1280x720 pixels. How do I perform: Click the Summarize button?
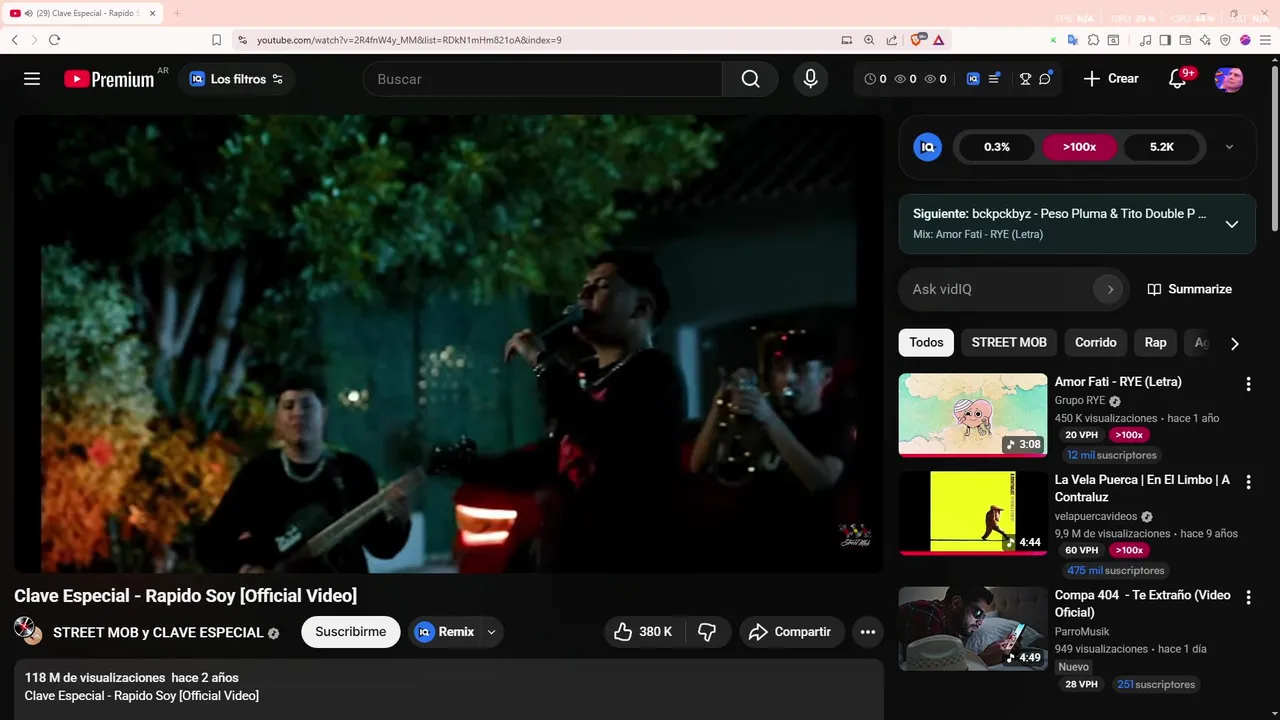1189,289
